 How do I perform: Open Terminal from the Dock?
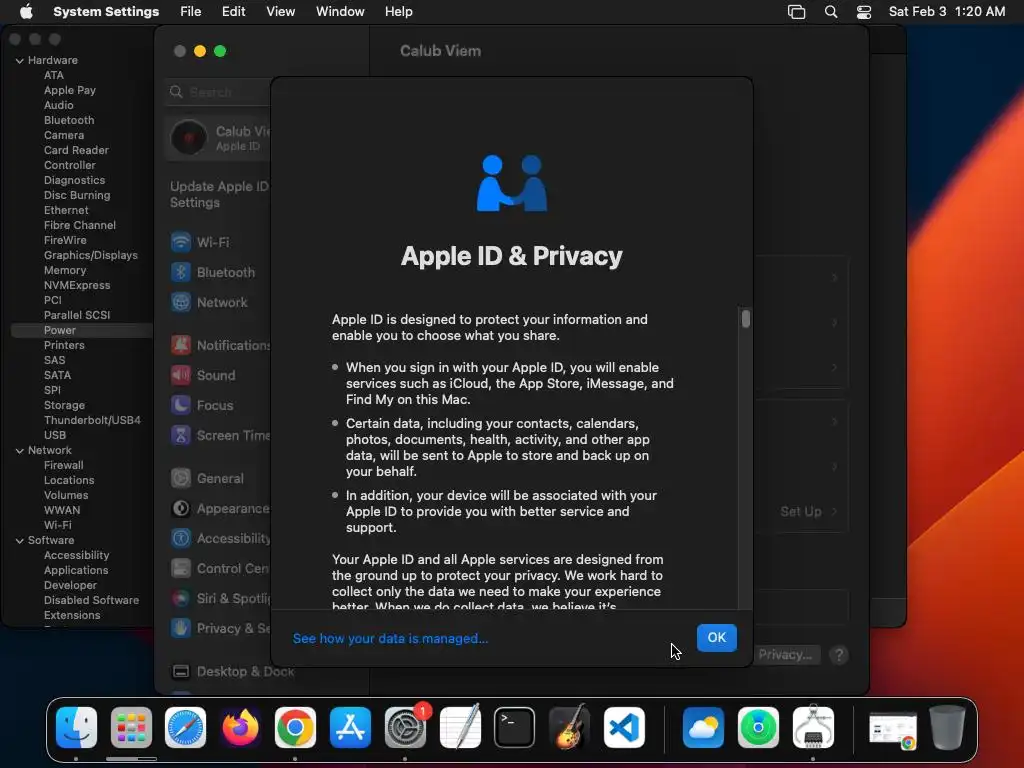point(515,727)
